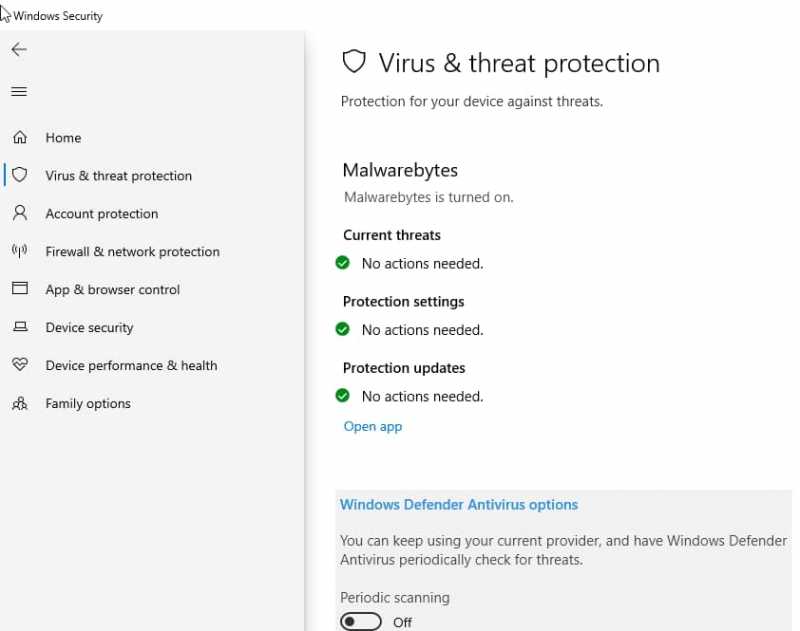Click the Device performance & health heart icon
The width and height of the screenshot is (800, 631).
pos(20,365)
